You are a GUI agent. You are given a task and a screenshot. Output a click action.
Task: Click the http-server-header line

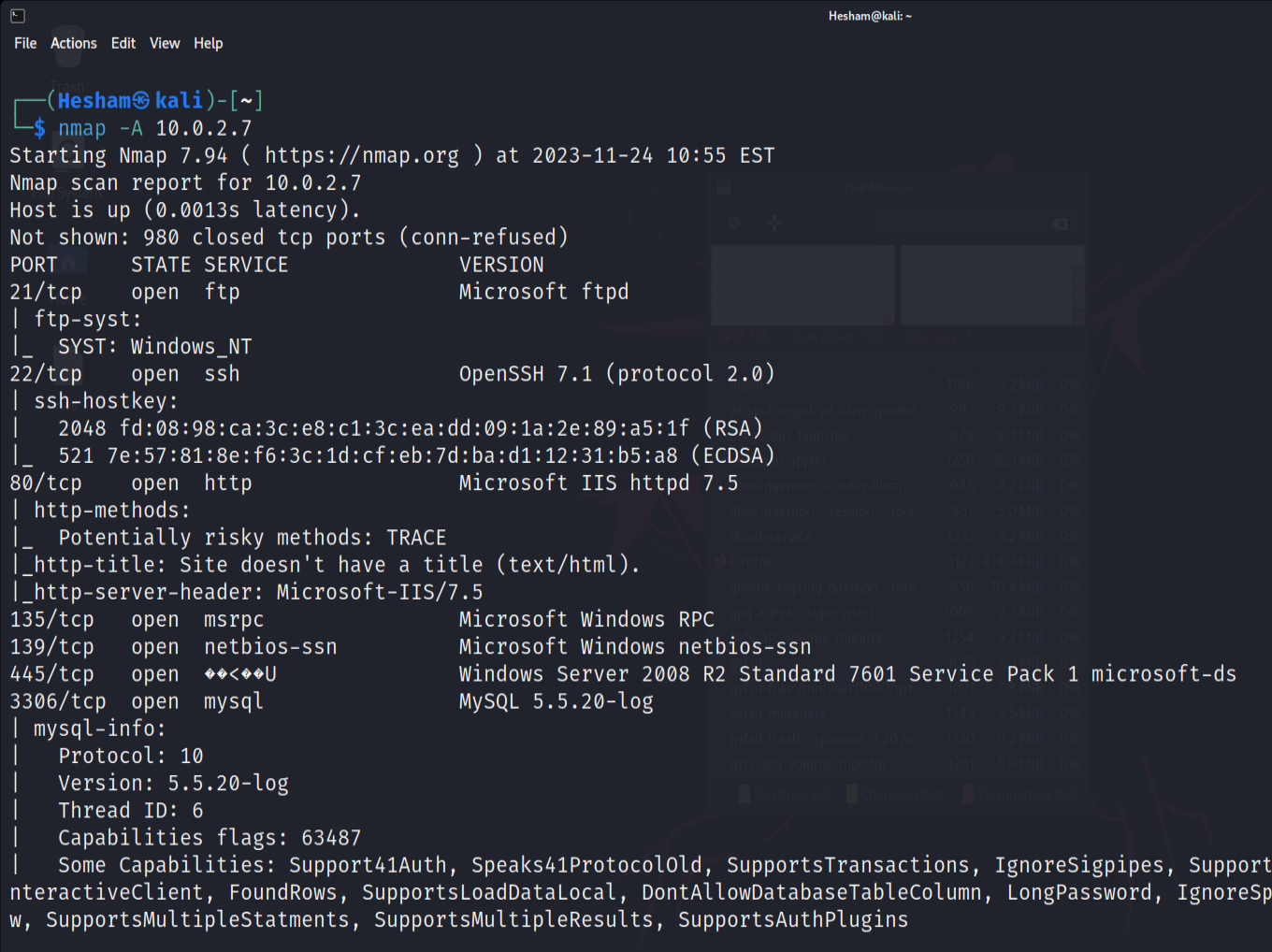[x=247, y=592]
